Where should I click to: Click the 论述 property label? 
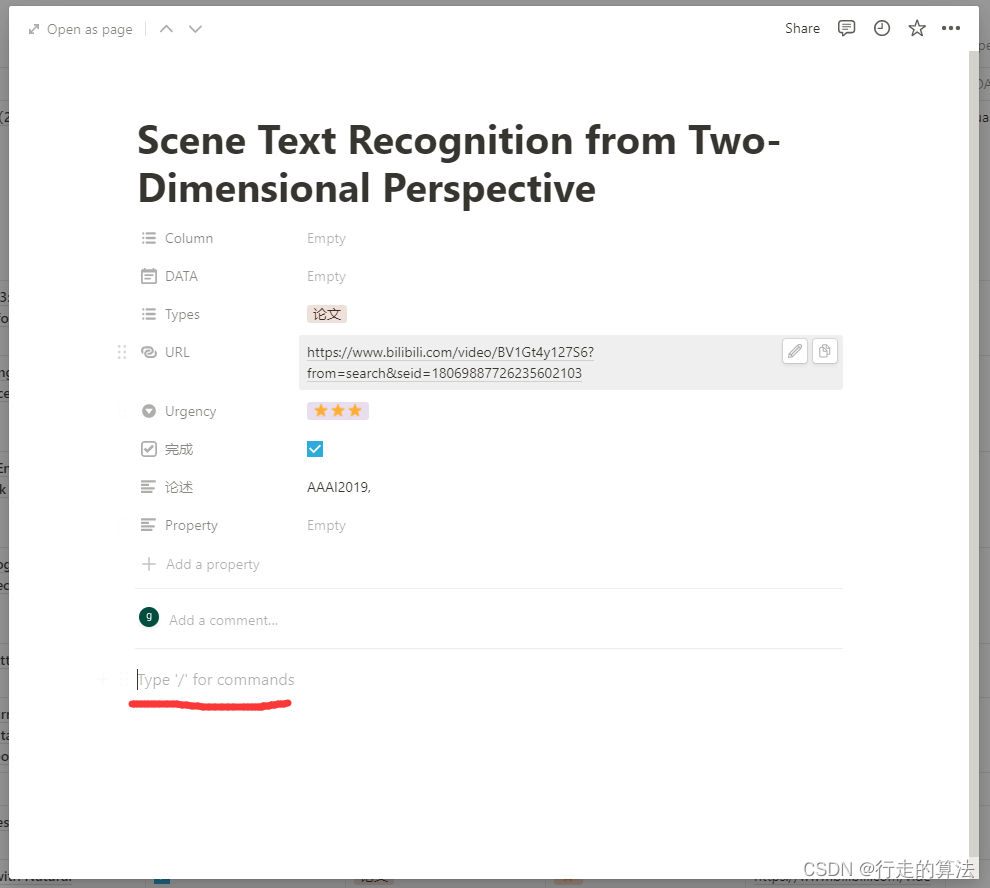[179, 487]
